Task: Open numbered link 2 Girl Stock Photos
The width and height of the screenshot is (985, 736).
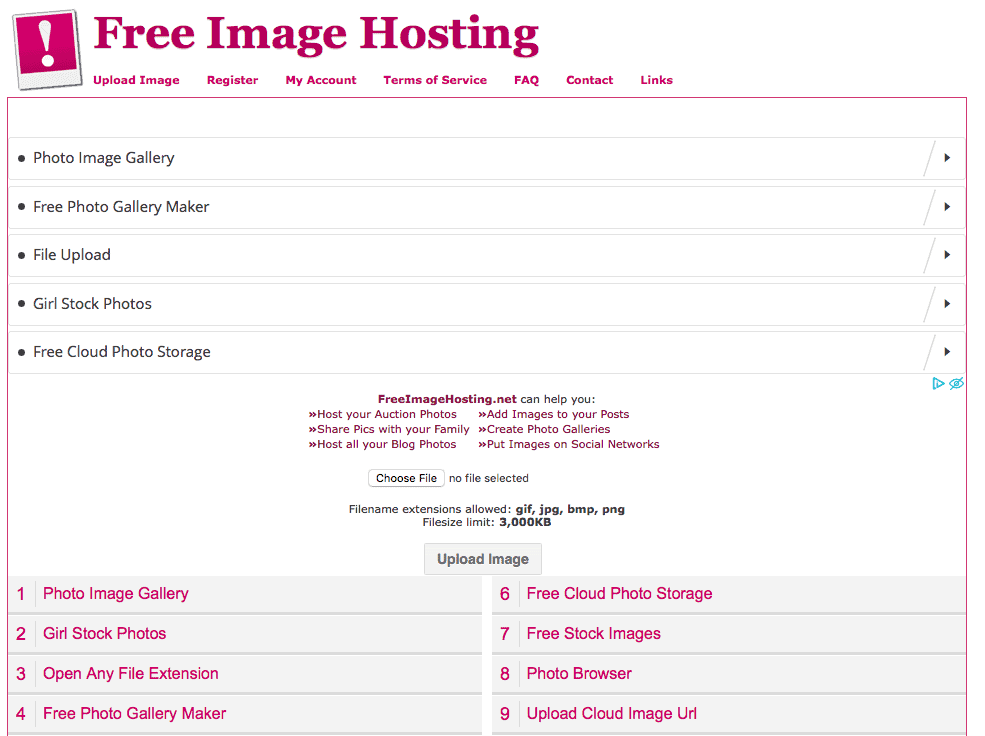Action: (104, 634)
